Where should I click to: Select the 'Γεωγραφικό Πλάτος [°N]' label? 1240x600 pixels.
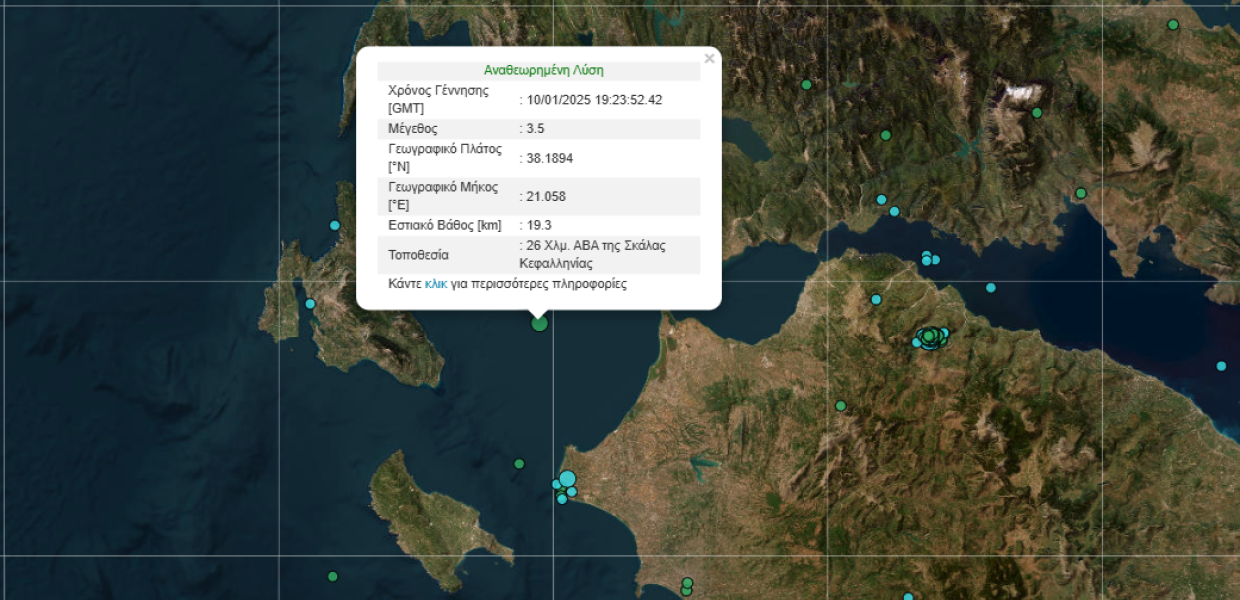[445, 158]
